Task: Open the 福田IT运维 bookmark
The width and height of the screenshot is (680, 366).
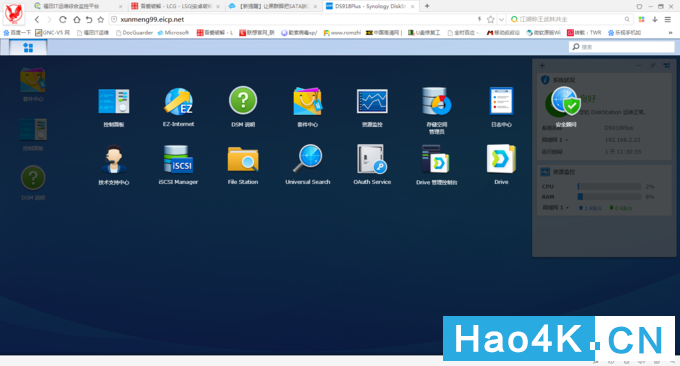Action: point(93,33)
